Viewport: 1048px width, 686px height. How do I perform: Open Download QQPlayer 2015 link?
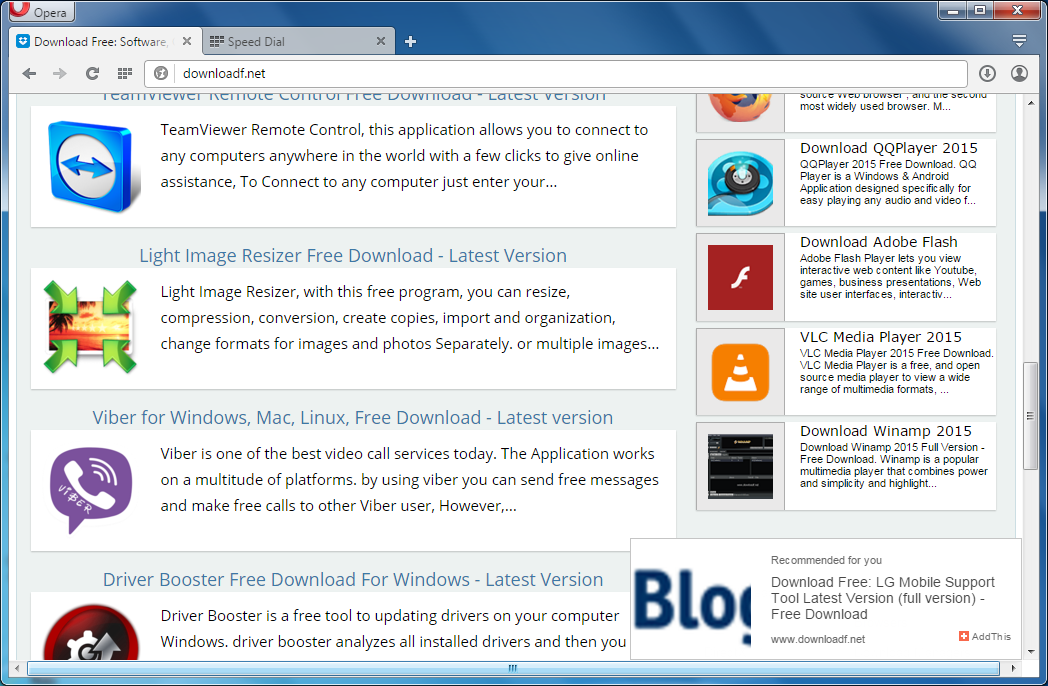[x=889, y=148]
